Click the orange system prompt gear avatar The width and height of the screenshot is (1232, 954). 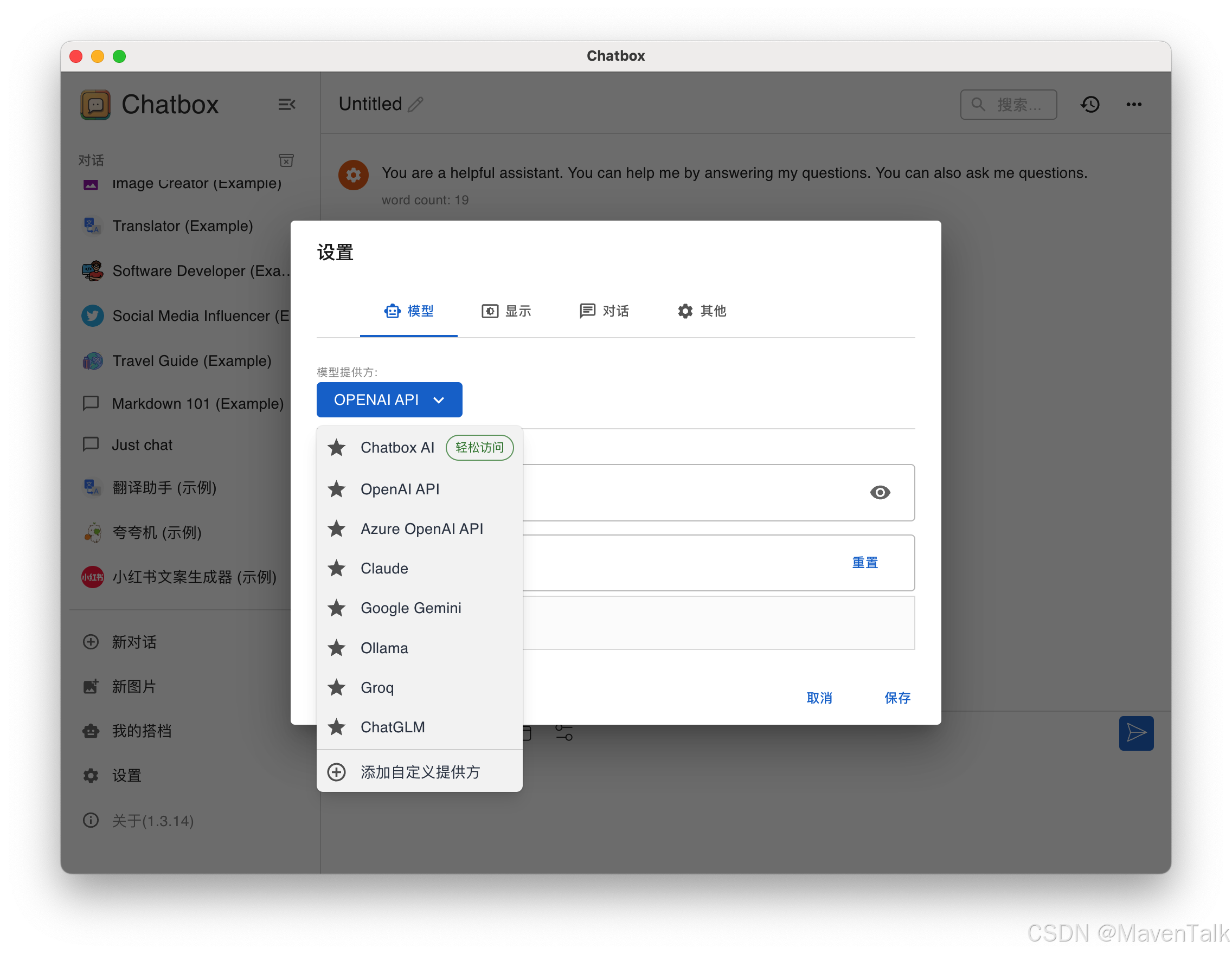353,175
